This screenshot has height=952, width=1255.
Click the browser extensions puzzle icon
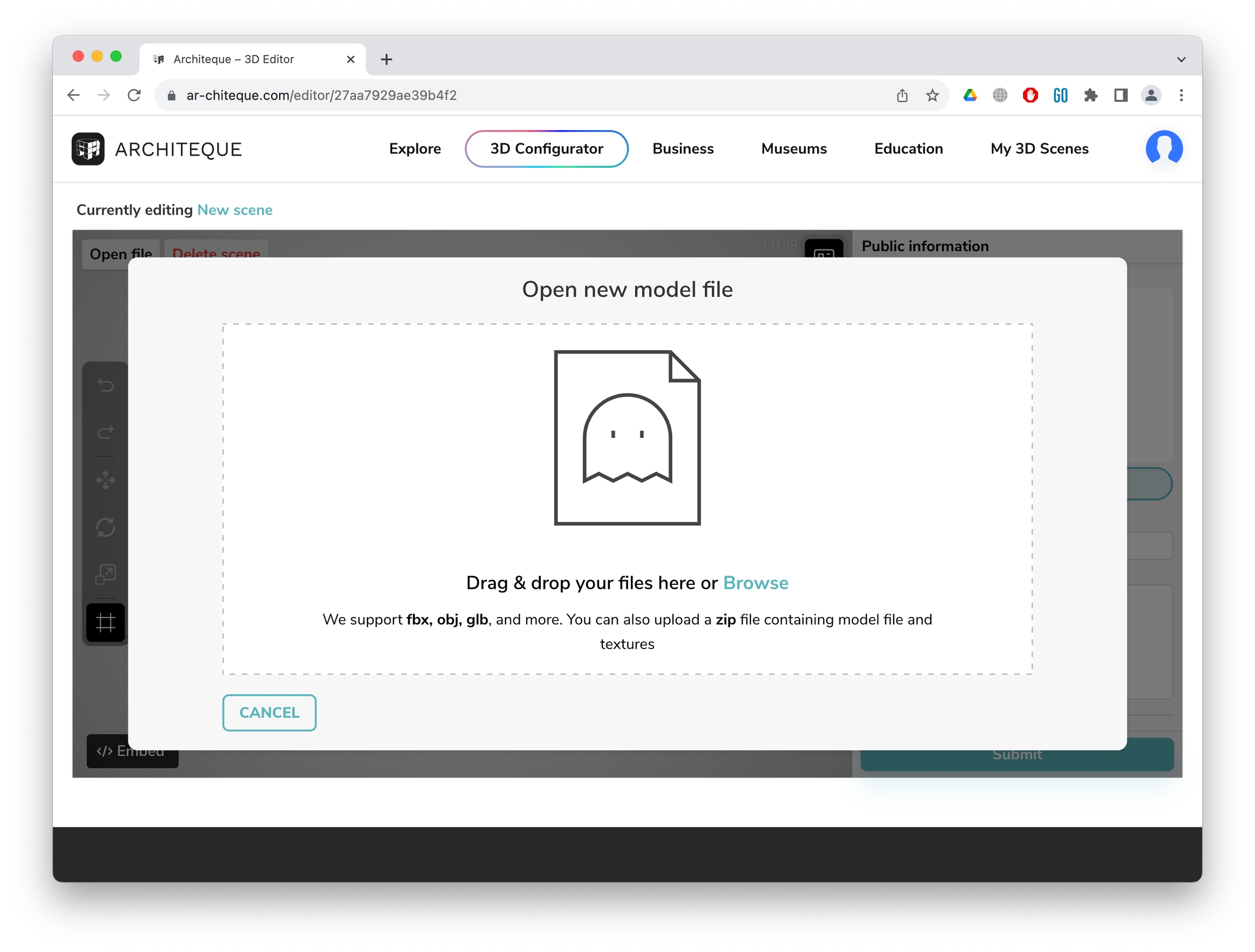(1090, 95)
